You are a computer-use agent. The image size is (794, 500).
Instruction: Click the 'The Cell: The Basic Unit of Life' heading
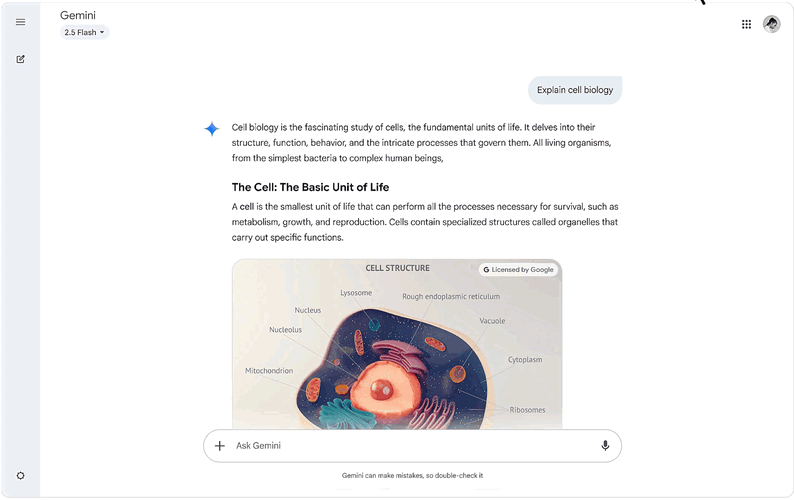(x=310, y=187)
